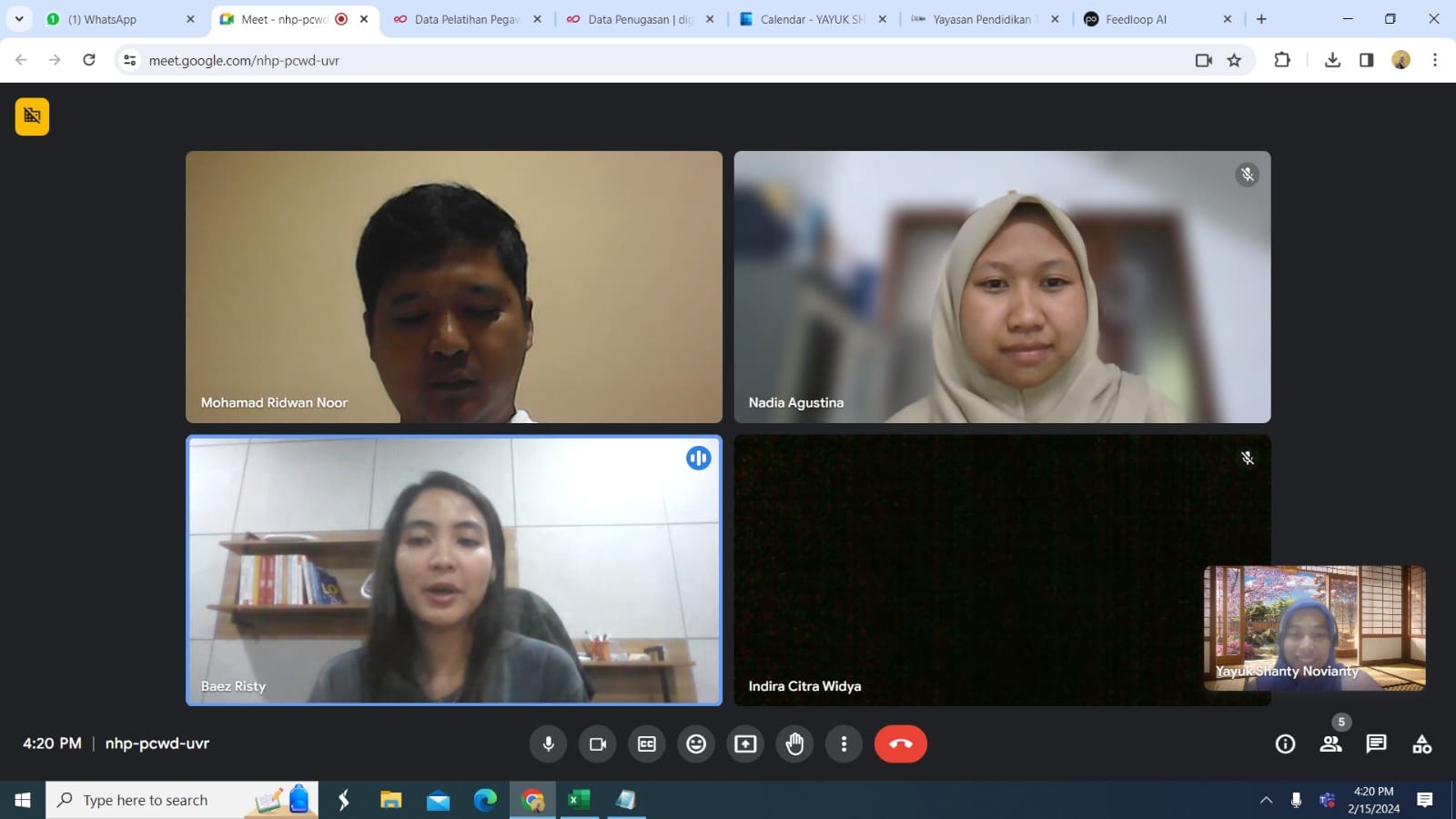
Task: Click the yellow icon at top left
Action: [x=32, y=116]
